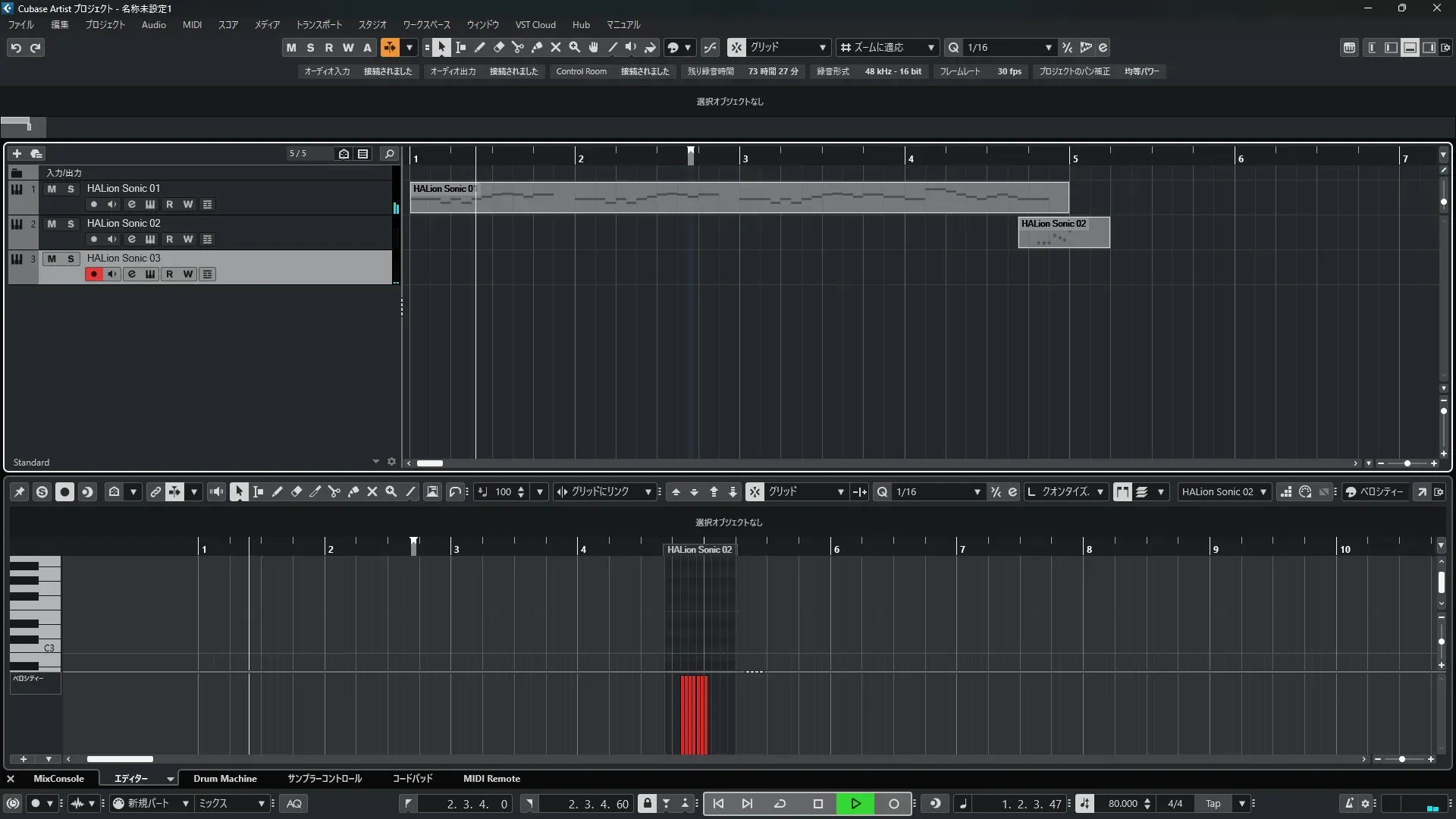Click the Glue tool in top toolbar

(x=537, y=48)
